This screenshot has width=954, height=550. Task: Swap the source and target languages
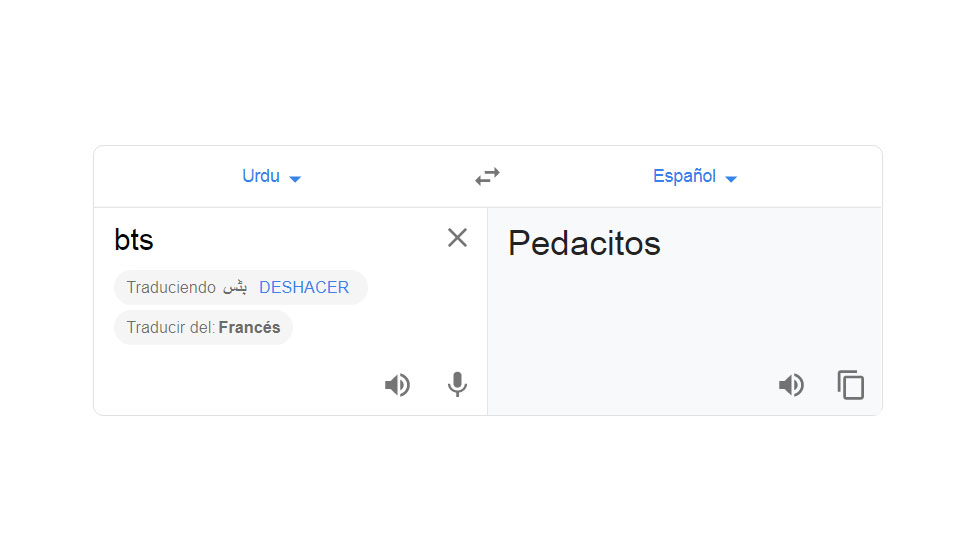click(x=487, y=177)
